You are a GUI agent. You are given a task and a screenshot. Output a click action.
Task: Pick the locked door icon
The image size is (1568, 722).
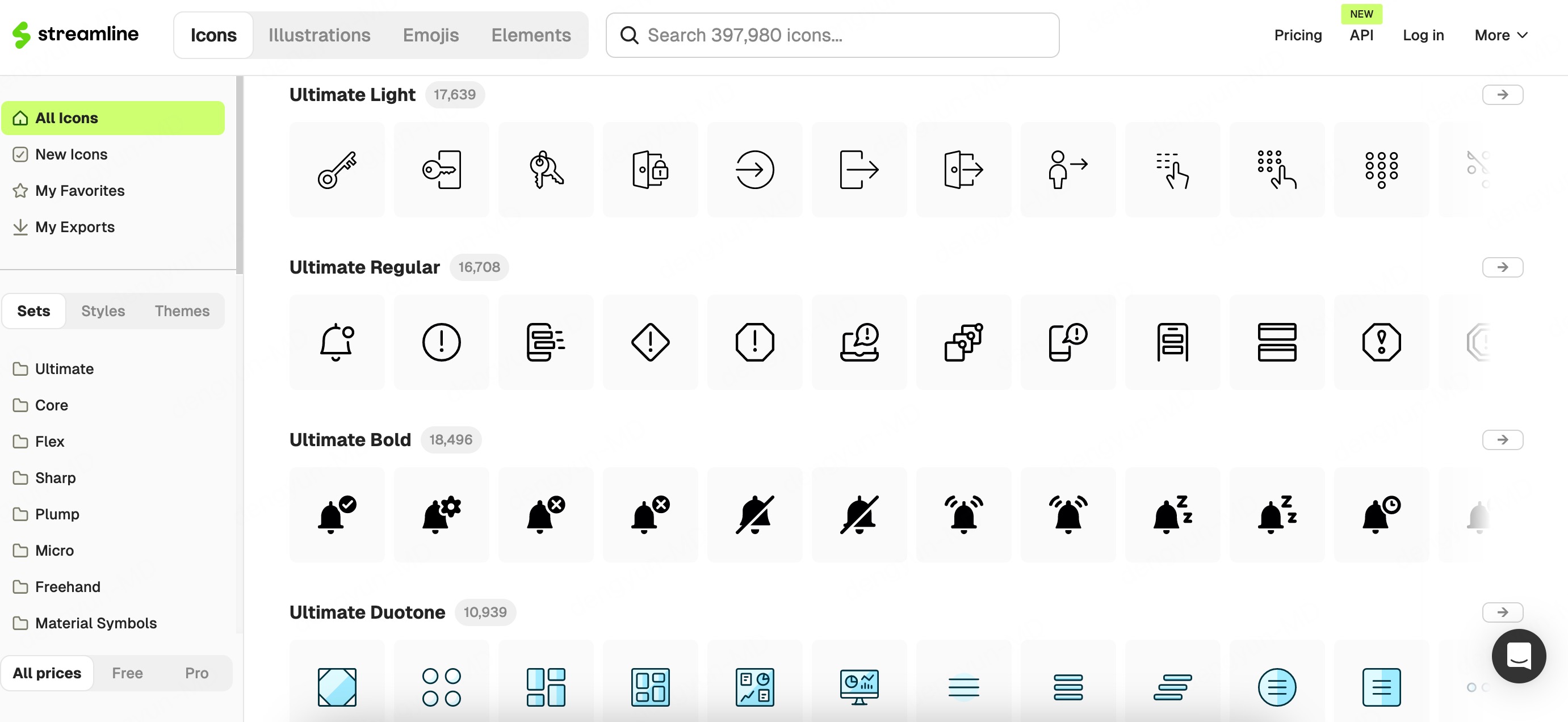pyautogui.click(x=650, y=169)
